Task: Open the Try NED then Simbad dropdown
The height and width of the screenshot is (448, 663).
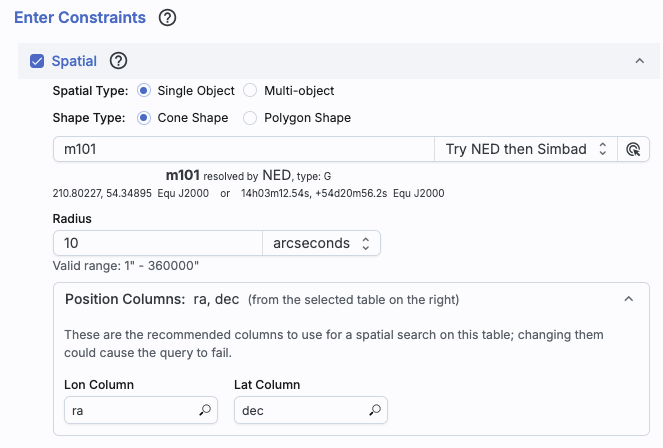Action: click(x=525, y=149)
